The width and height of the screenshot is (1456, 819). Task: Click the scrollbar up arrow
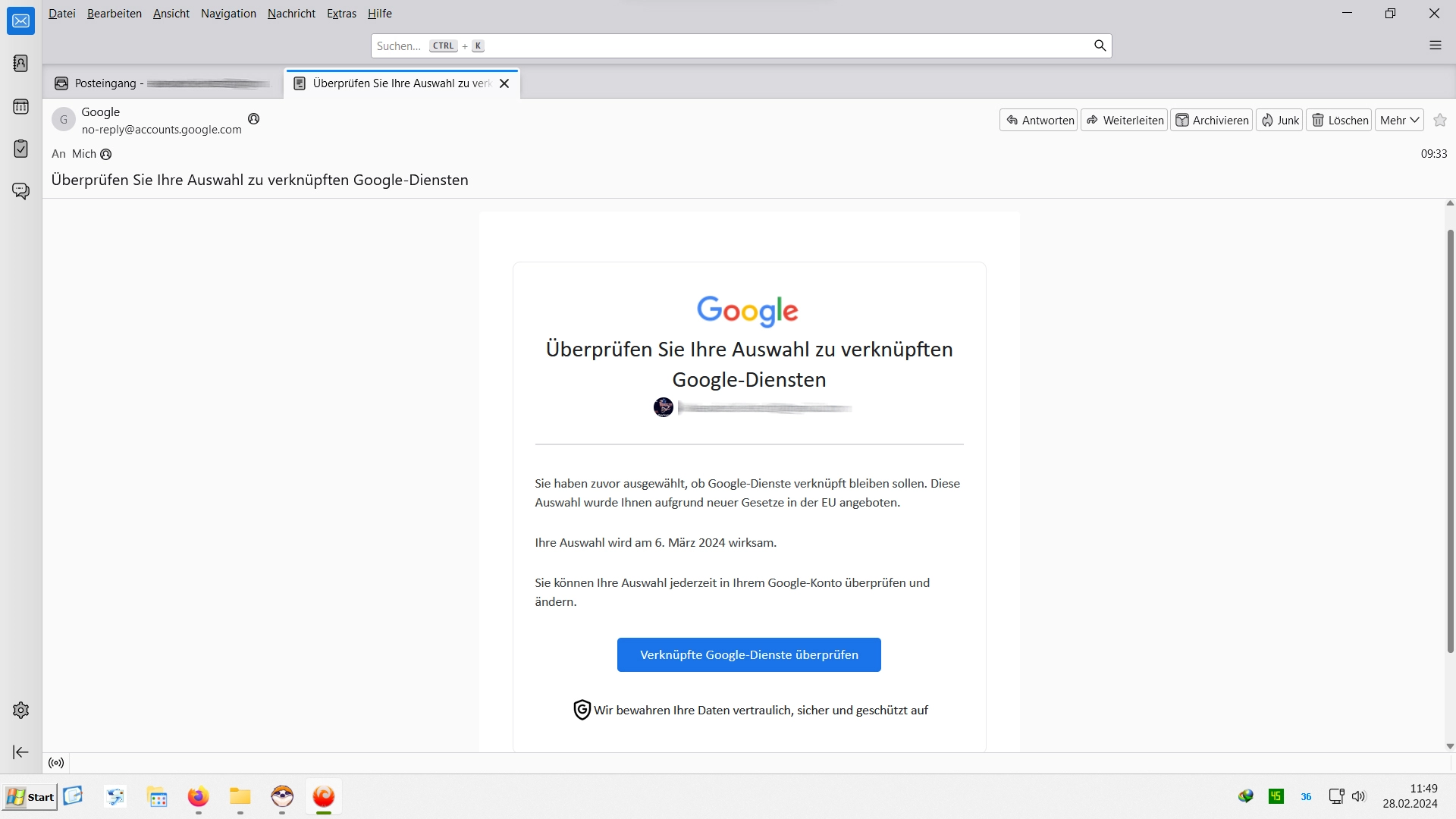[x=1450, y=203]
